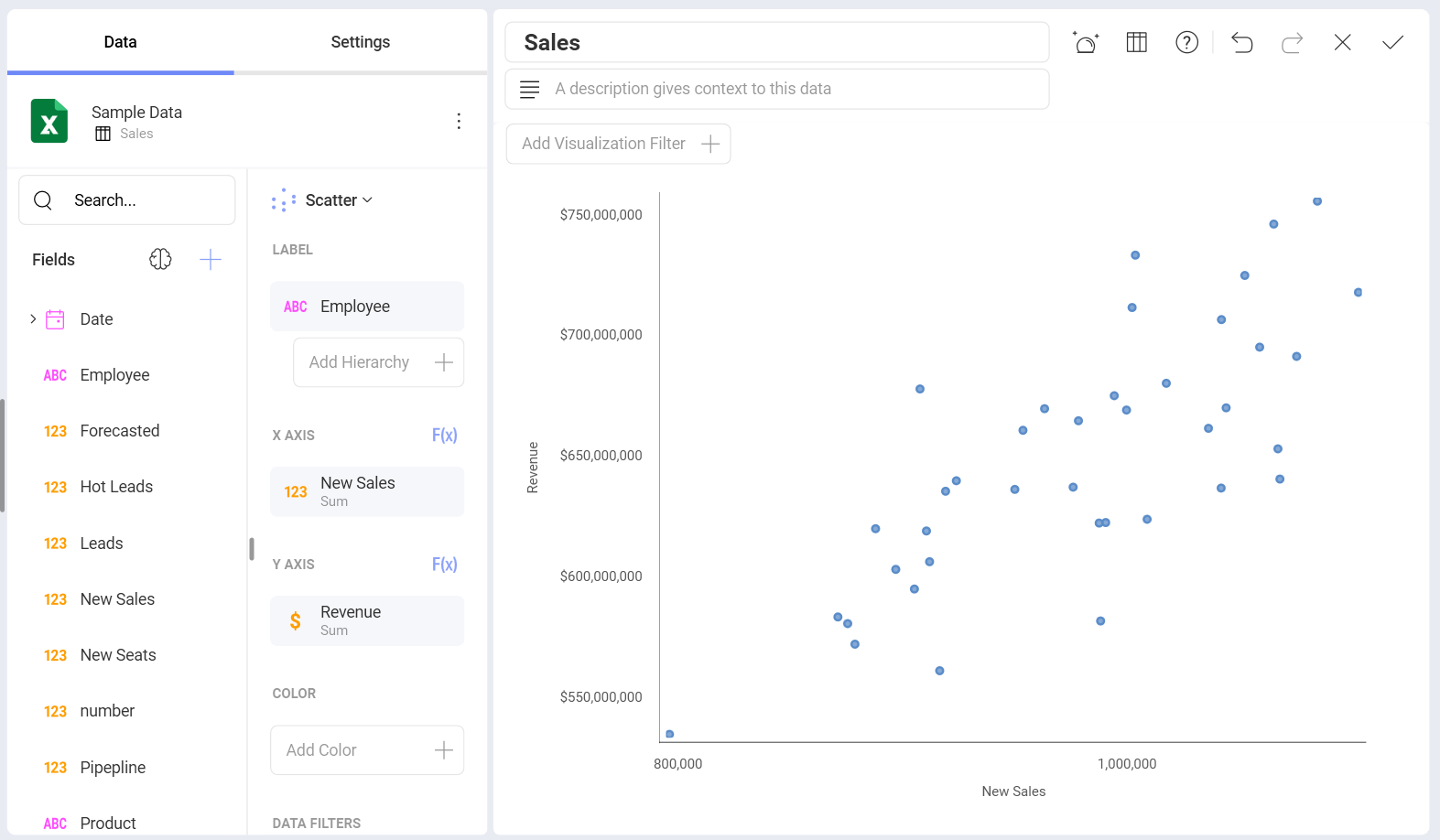
Task: Expand the Date field chevron
Action: click(x=33, y=319)
